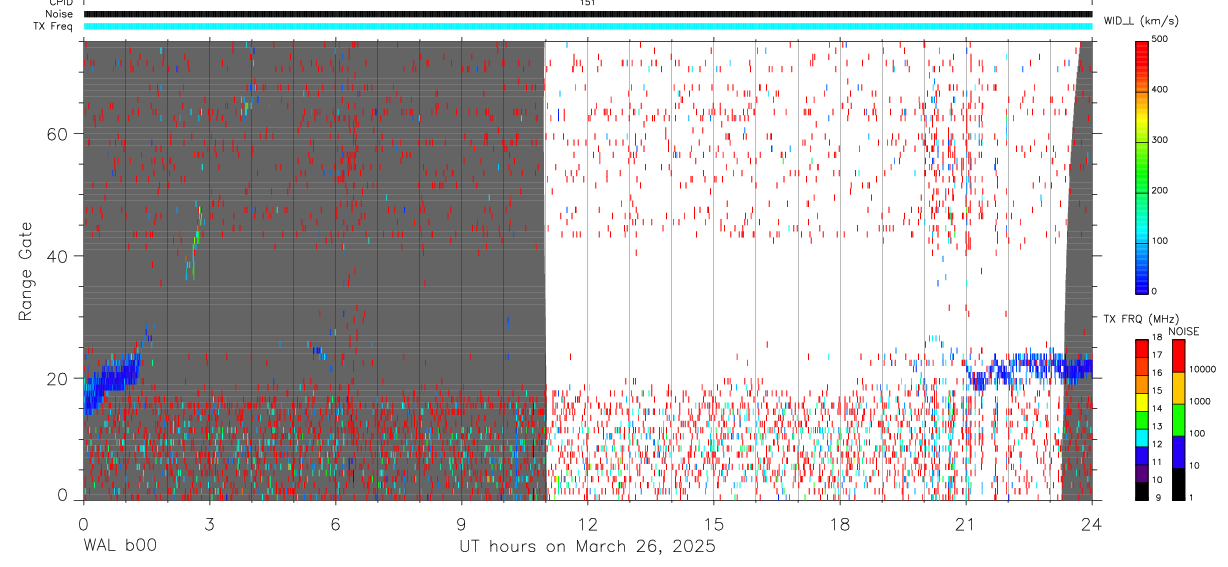Click the 'NOISE' legend title
The width and height of the screenshot is (1228, 567).
[1184, 331]
